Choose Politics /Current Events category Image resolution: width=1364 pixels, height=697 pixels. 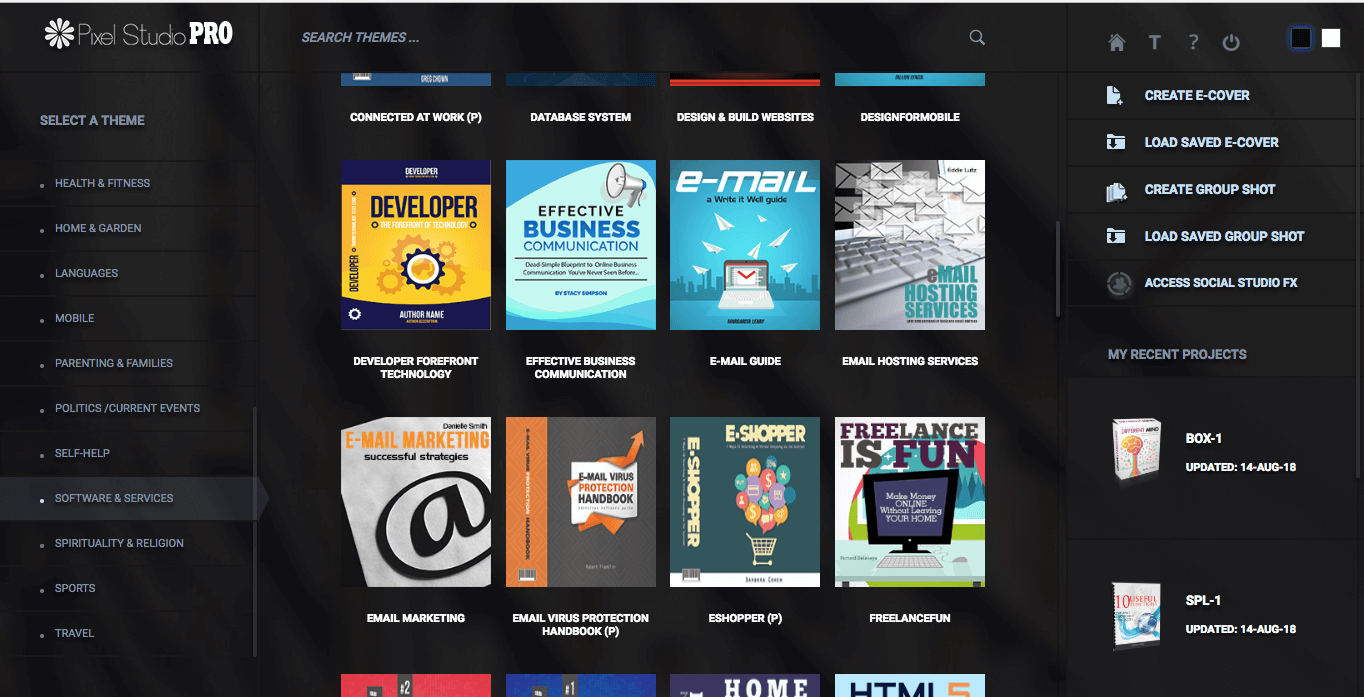[x=127, y=408]
